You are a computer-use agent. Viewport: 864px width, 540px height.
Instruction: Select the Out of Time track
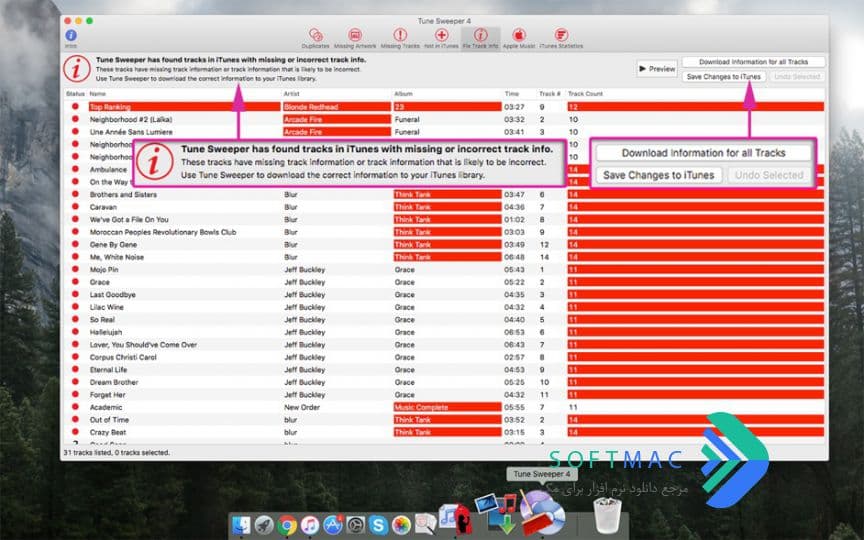pos(109,420)
